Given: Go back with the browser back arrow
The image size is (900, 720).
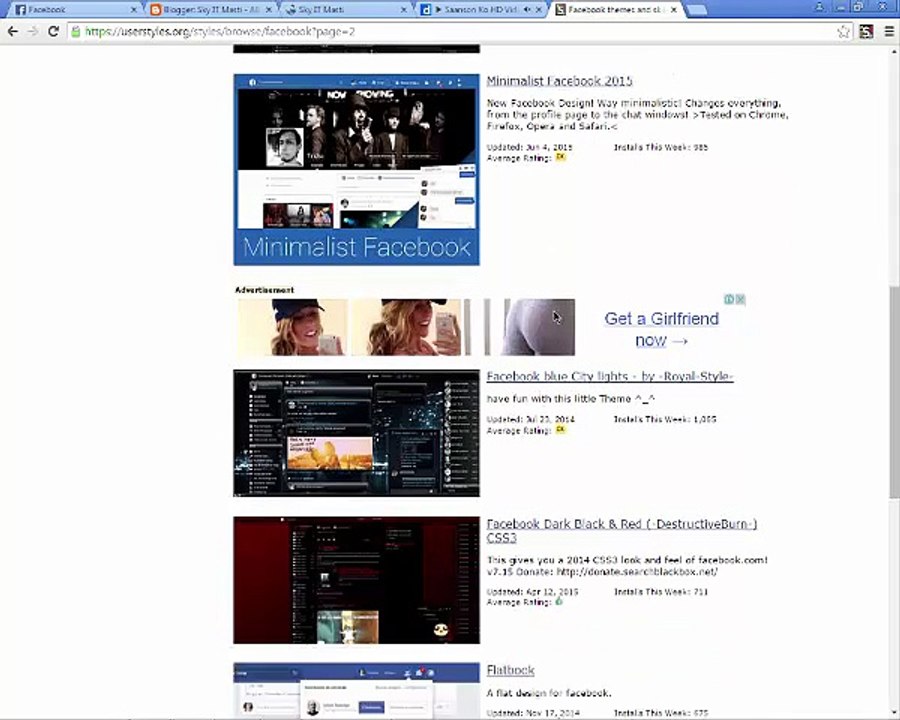Looking at the screenshot, I should click(x=13, y=32).
